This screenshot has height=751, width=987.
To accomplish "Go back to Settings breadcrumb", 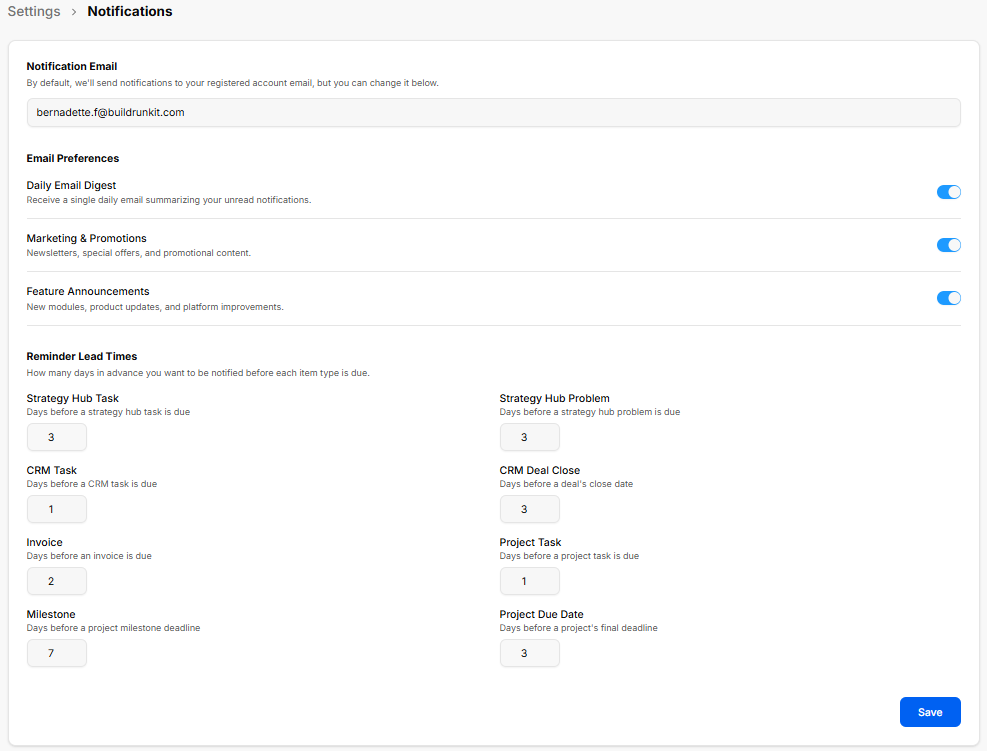I will pyautogui.click(x=34, y=11).
